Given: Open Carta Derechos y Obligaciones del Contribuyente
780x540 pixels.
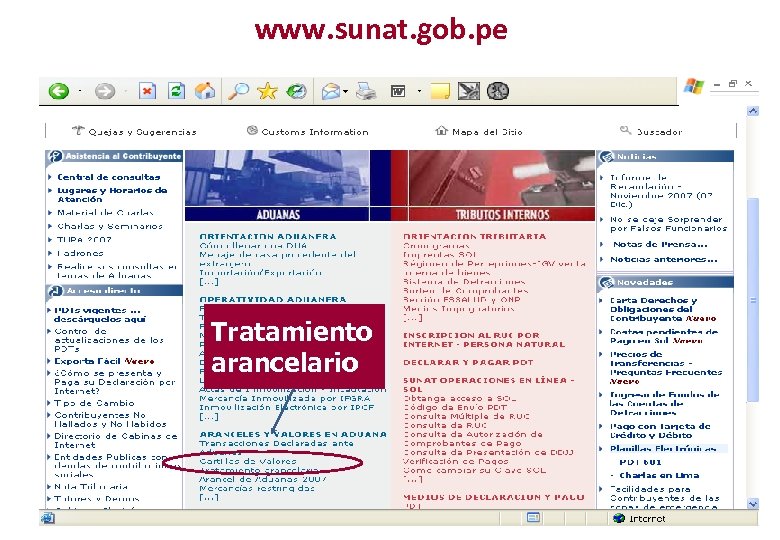Looking at the screenshot, I should [663, 309].
